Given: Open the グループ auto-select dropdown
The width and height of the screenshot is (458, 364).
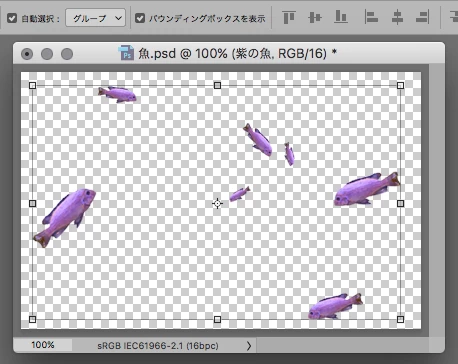Looking at the screenshot, I should point(95,18).
